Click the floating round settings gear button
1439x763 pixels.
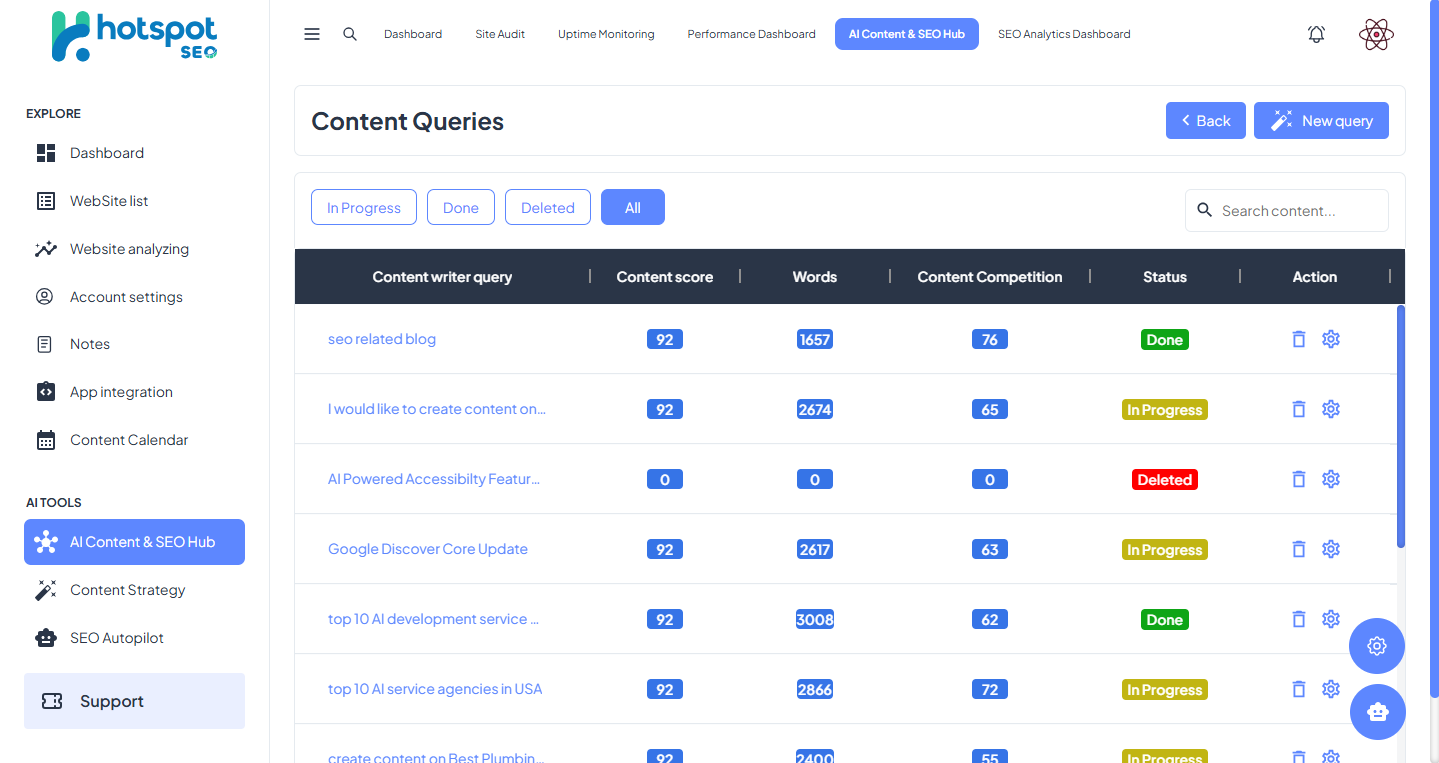1377,646
